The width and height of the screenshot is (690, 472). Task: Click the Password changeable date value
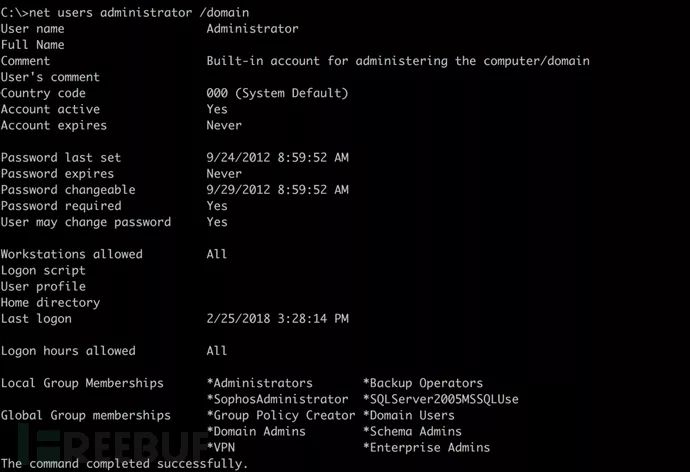point(277,190)
